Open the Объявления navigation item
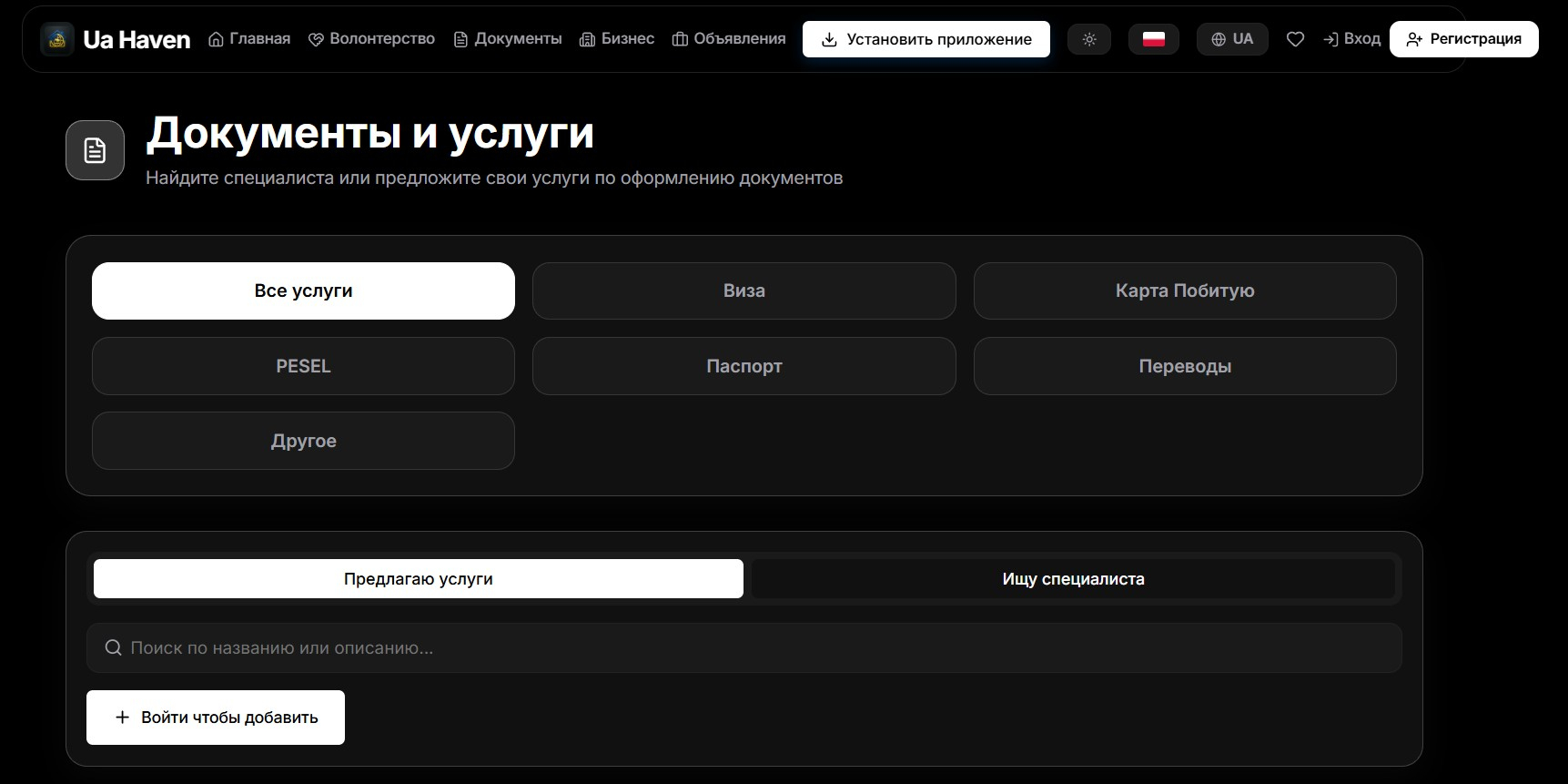This screenshot has width=1568, height=784. click(x=729, y=39)
